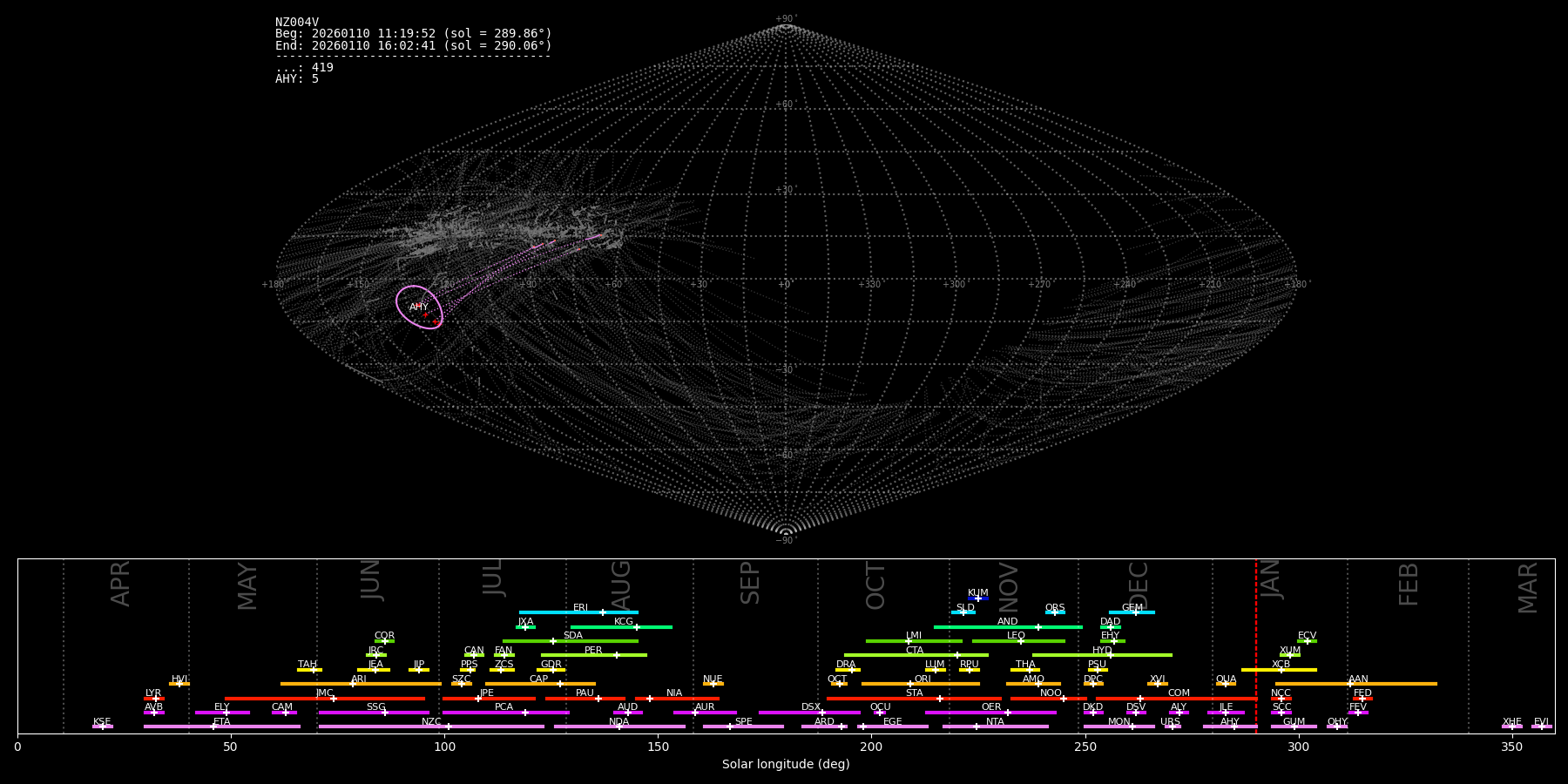The width and height of the screenshot is (1568, 784).
Task: Click the +270 longitude label on the map
Action: [1039, 285]
